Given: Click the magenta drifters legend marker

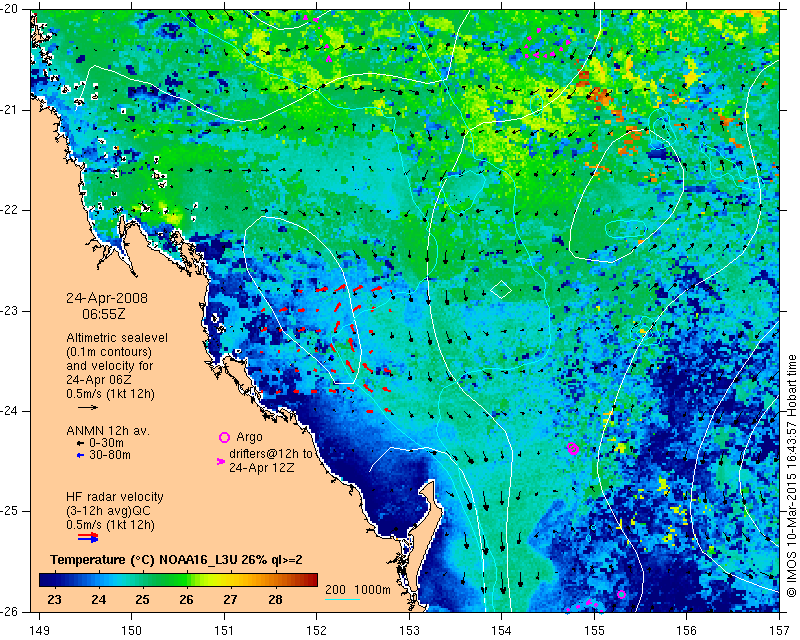Looking at the screenshot, I should [x=221, y=461].
